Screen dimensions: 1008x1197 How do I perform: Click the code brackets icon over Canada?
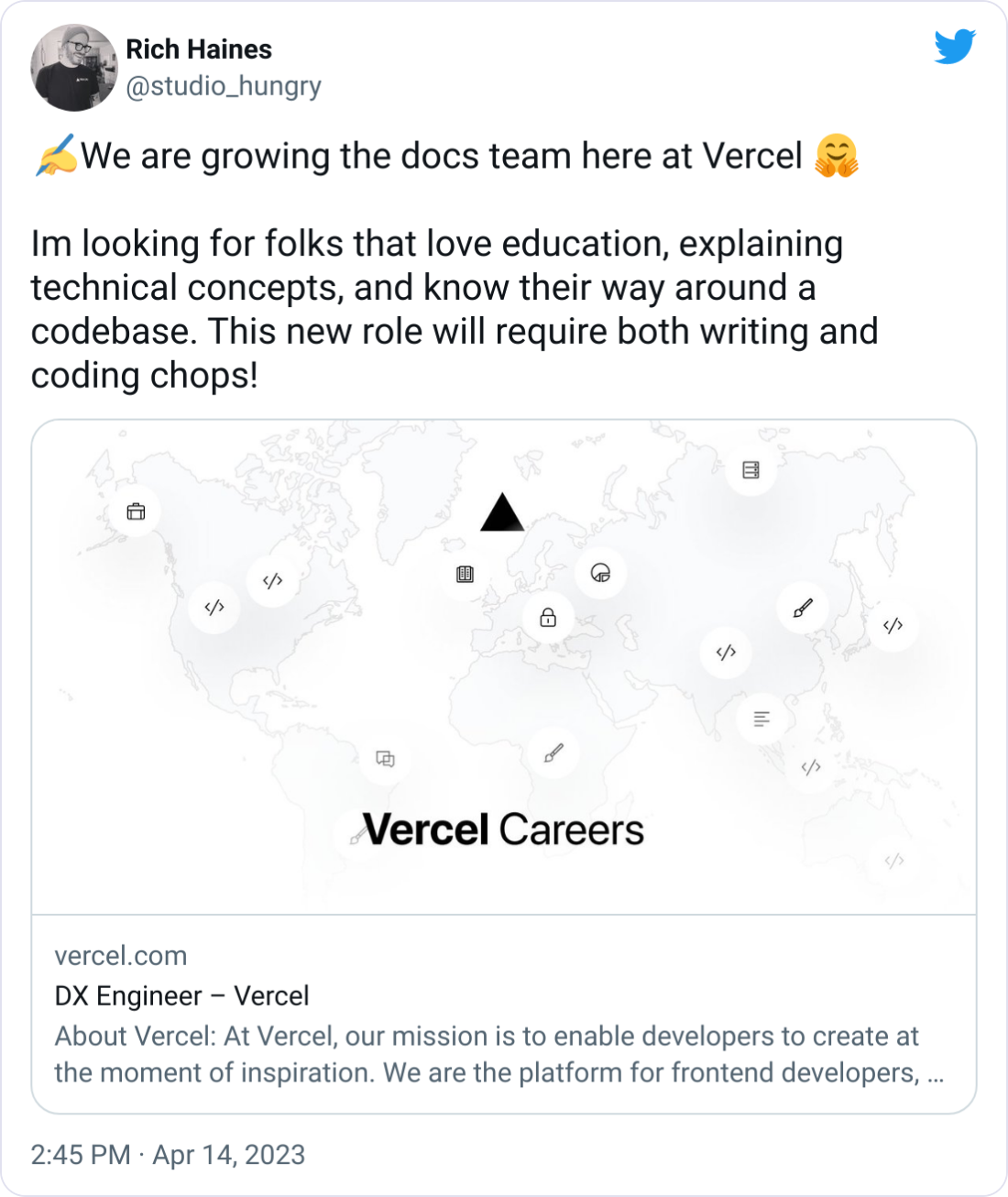pyautogui.click(x=271, y=579)
